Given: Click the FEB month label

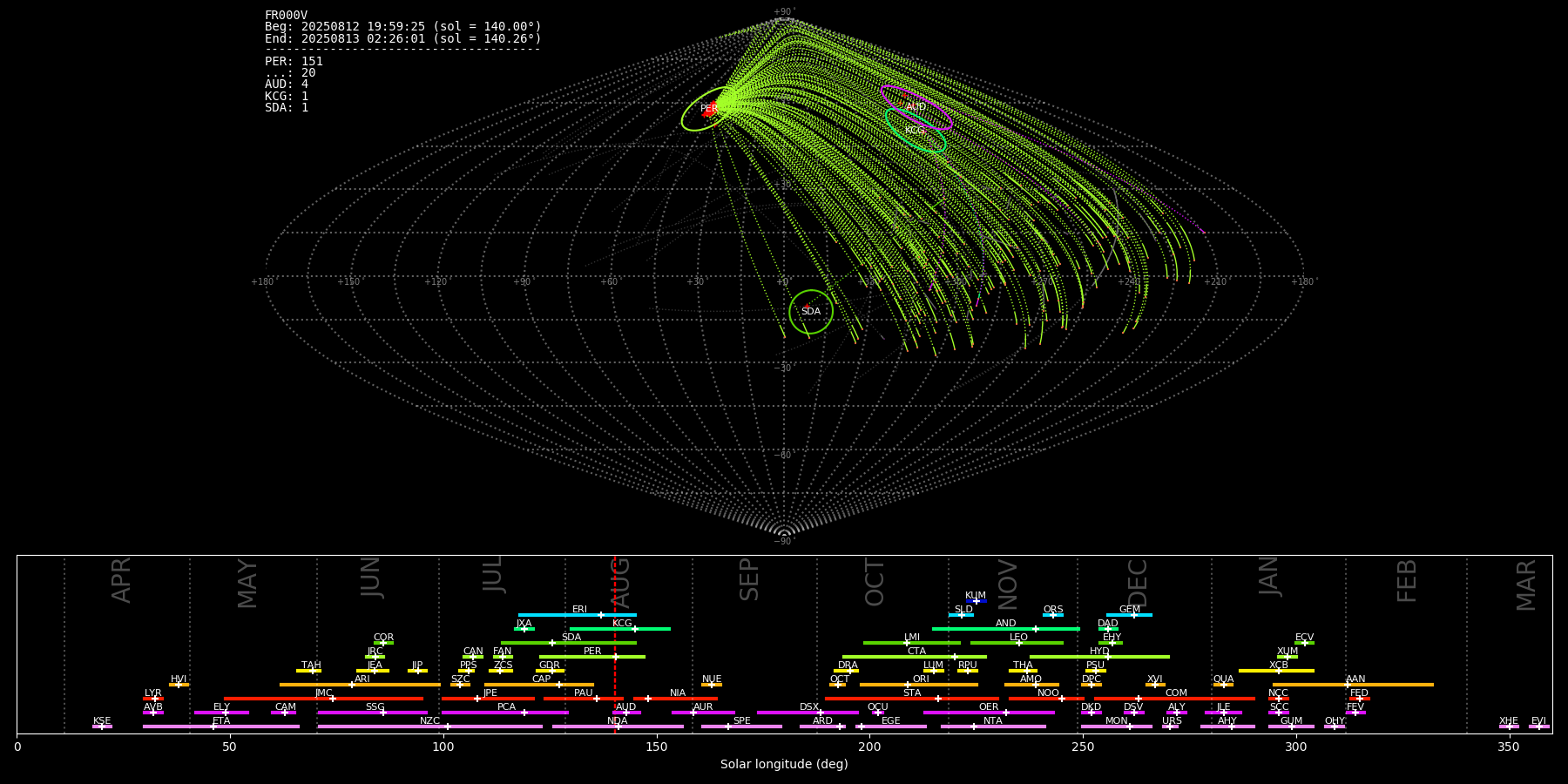Looking at the screenshot, I should [1407, 580].
